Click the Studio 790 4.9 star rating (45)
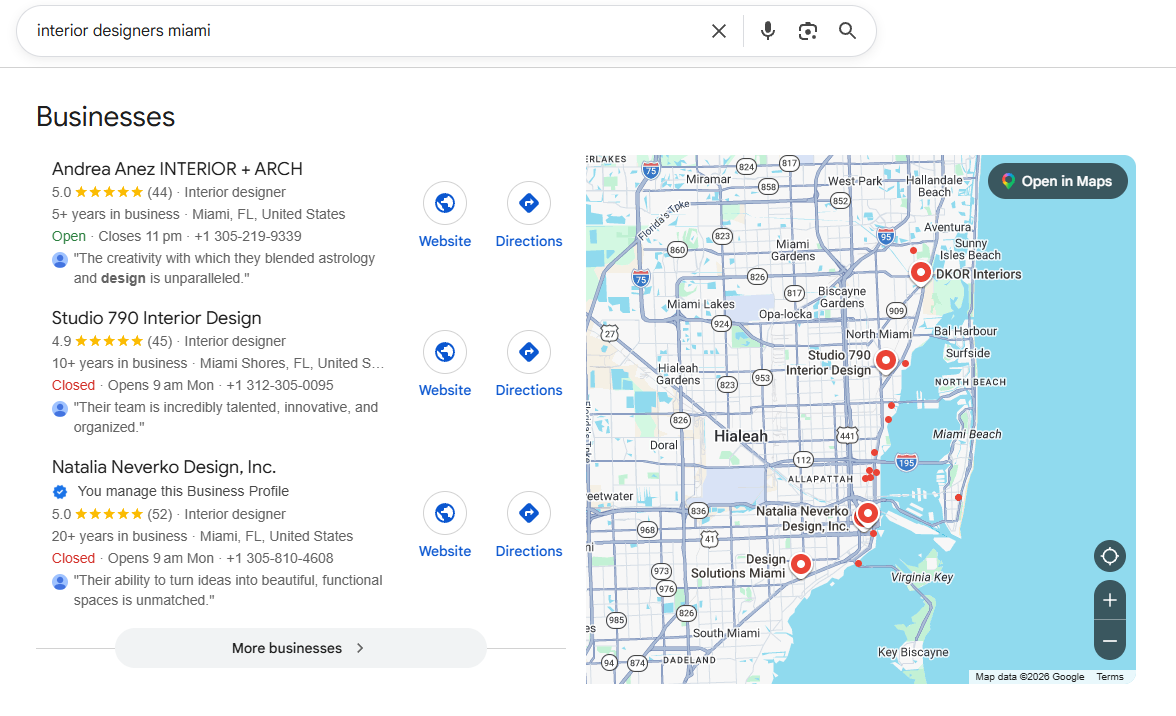 112,341
